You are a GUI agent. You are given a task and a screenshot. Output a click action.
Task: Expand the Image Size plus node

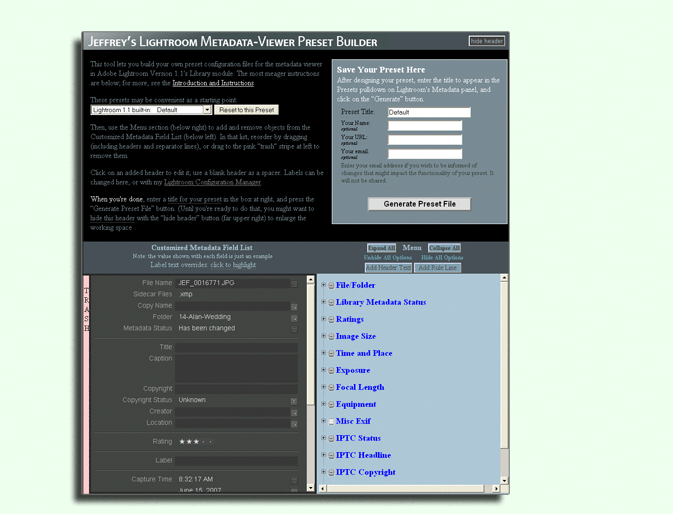point(324,336)
